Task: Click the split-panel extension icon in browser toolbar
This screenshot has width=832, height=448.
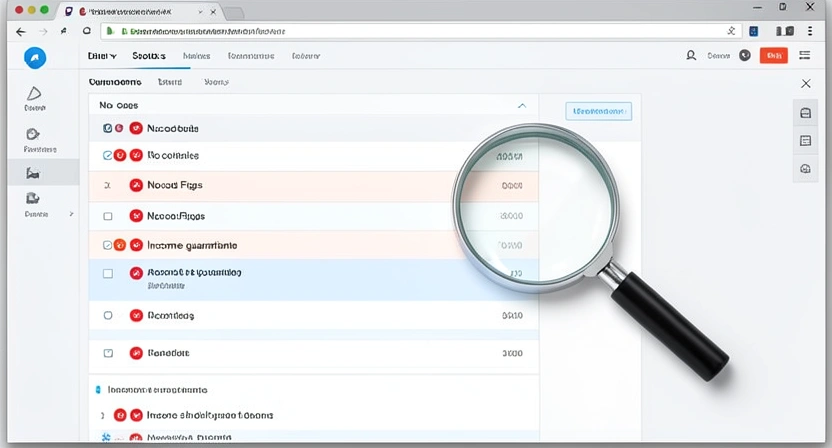Action: click(x=785, y=31)
